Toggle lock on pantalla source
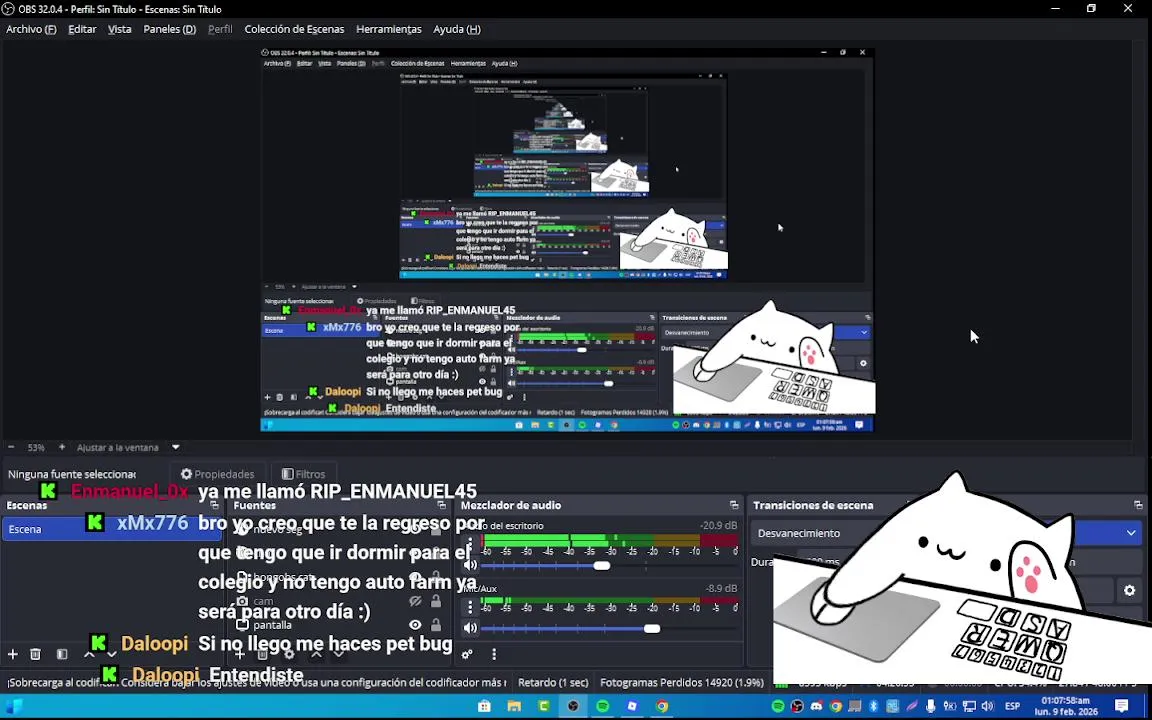 coord(436,624)
